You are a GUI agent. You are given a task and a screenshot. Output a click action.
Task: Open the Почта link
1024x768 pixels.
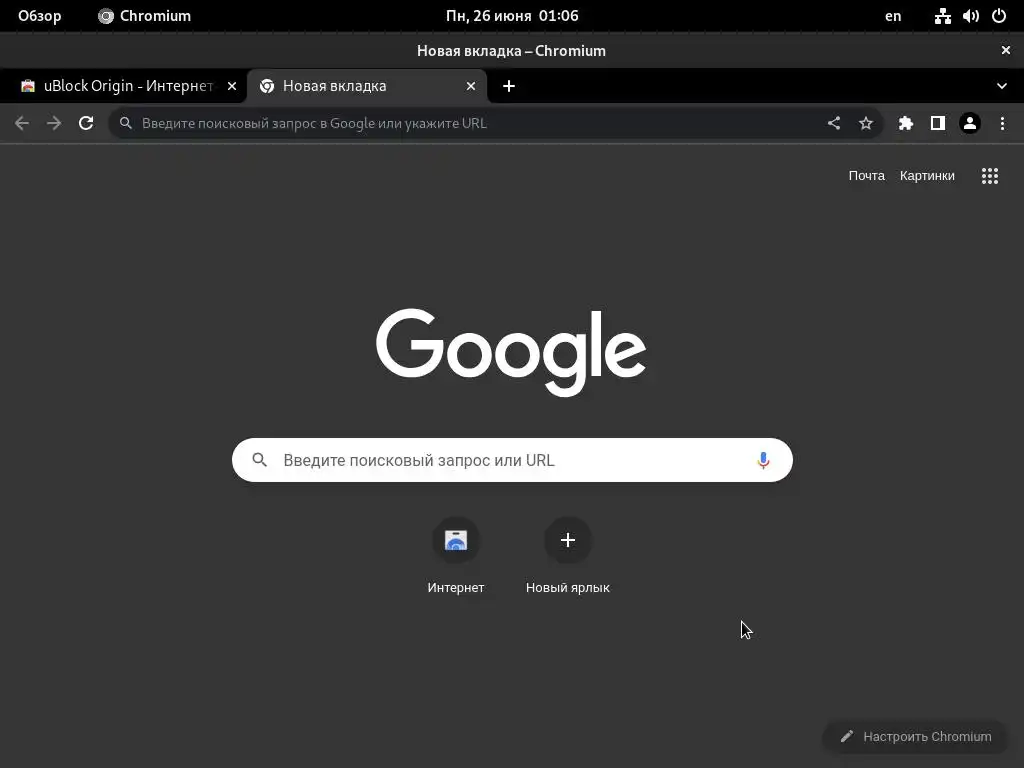tap(867, 176)
